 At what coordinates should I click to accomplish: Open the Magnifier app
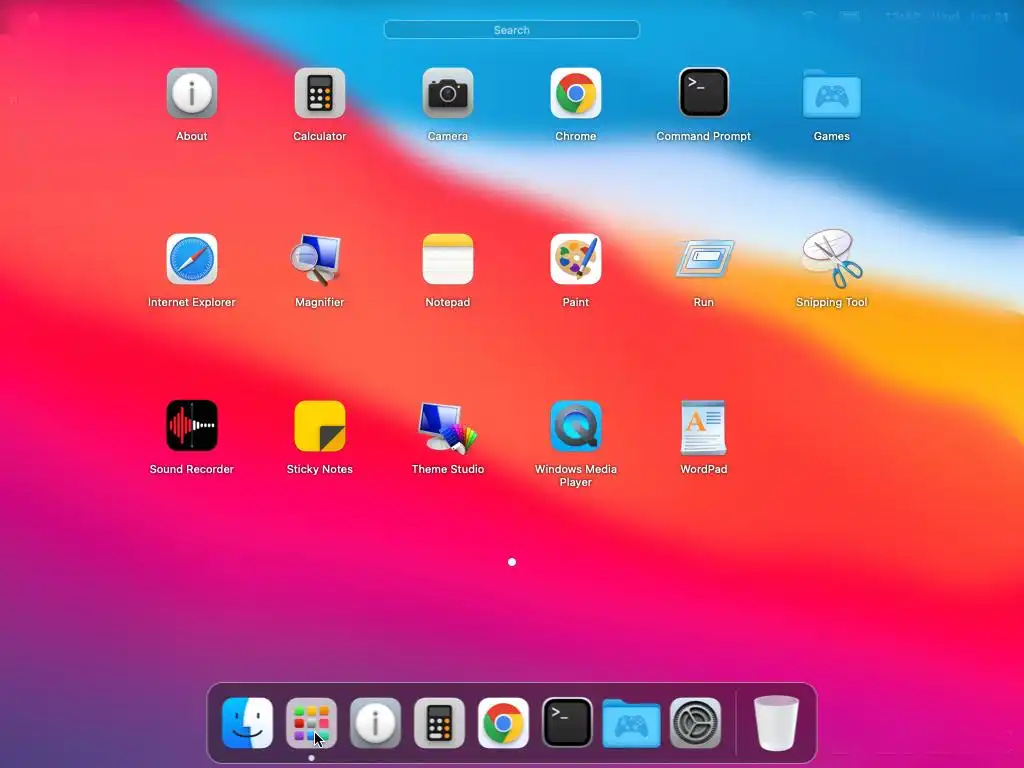[x=317, y=259]
